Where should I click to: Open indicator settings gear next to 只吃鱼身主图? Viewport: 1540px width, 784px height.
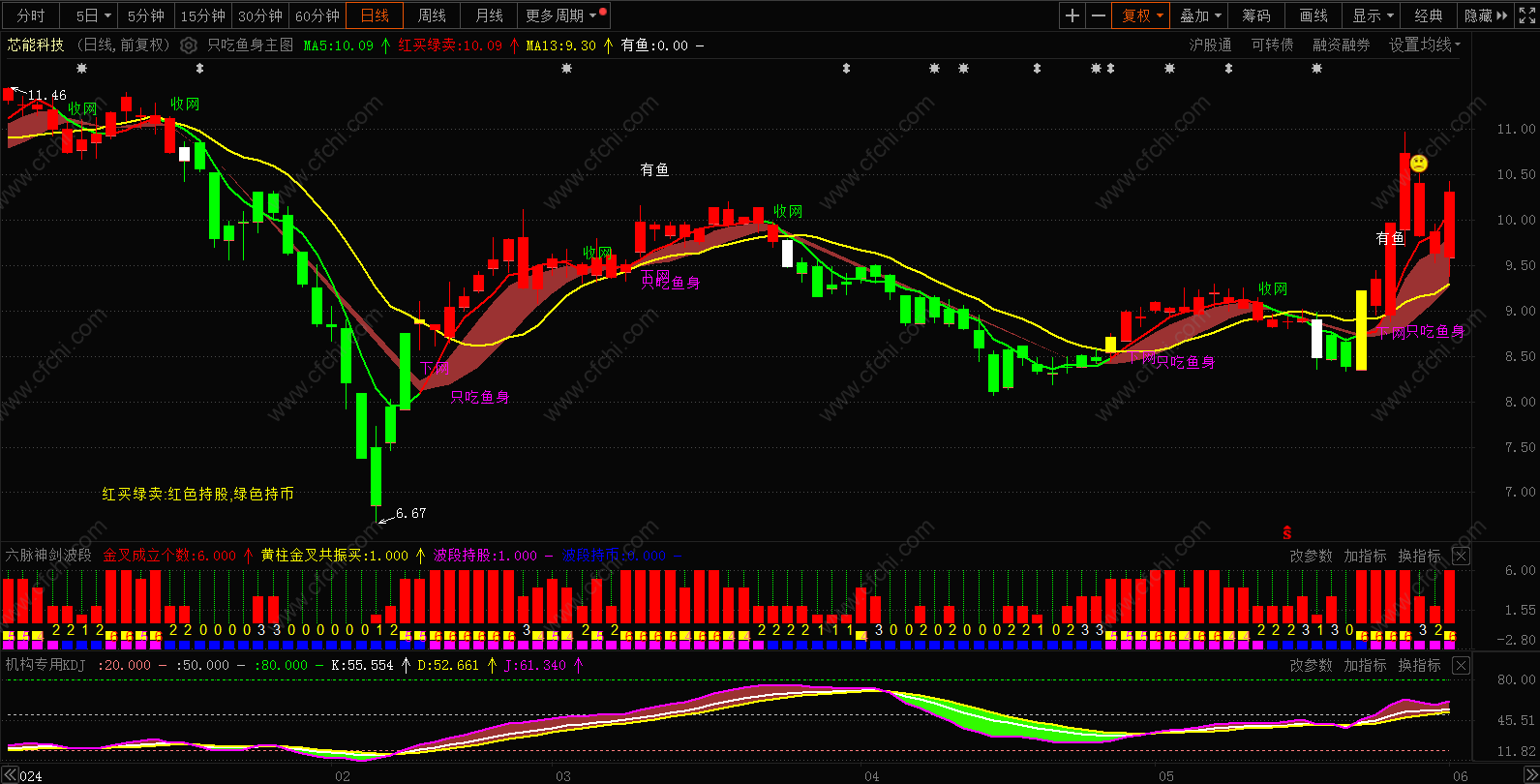click(189, 45)
